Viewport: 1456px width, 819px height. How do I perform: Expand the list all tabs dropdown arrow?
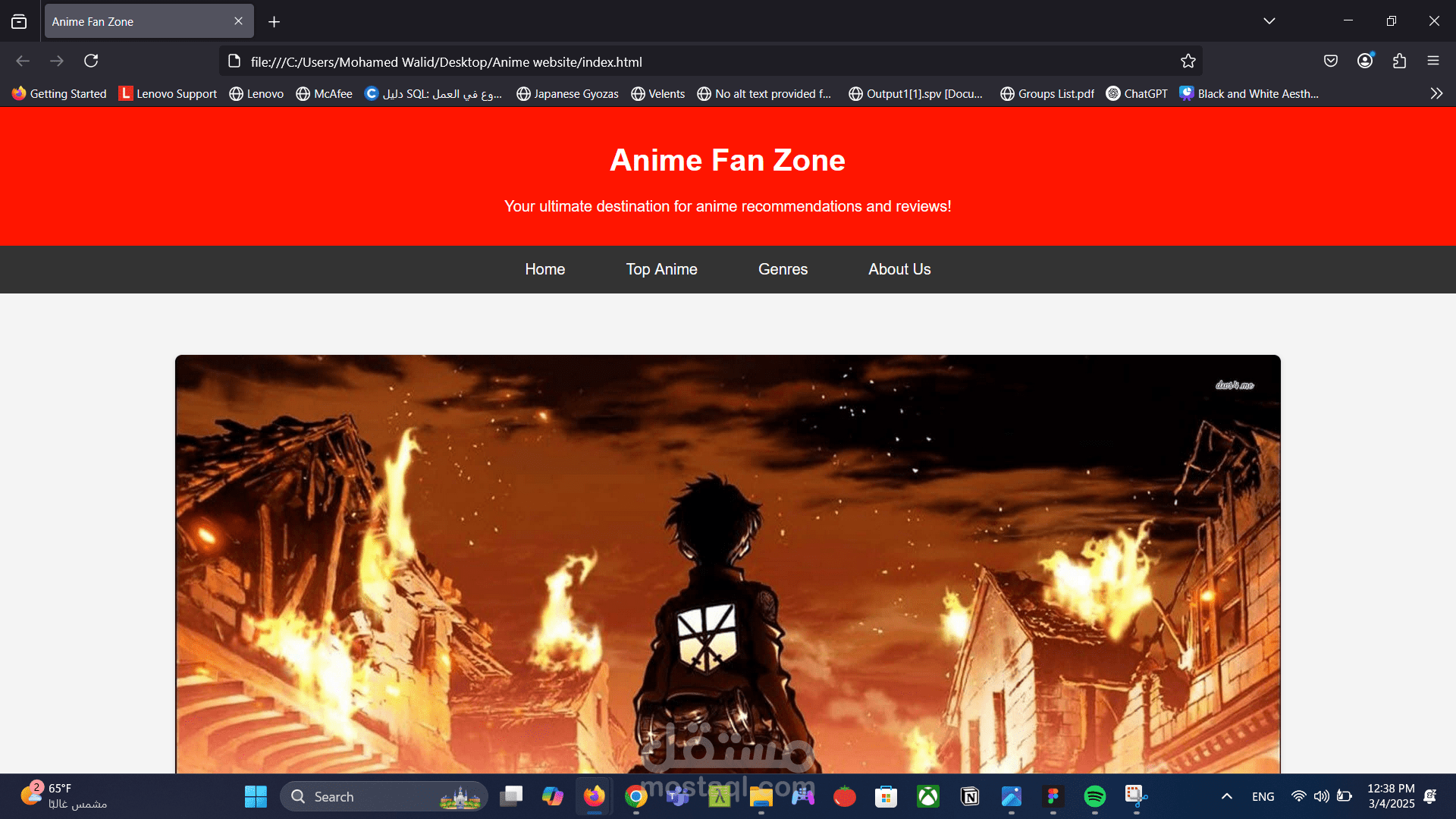tap(1269, 21)
